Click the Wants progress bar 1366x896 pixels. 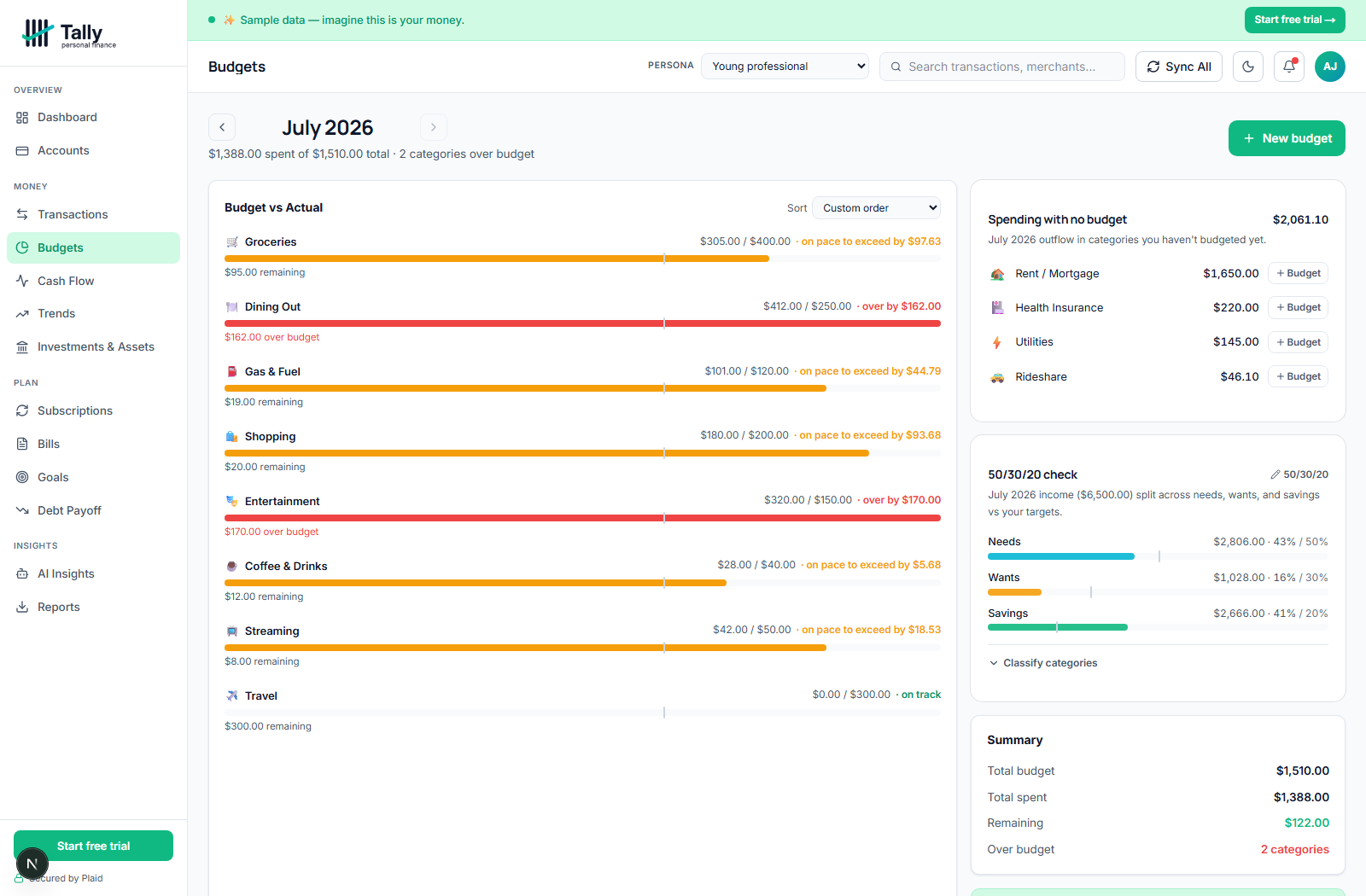tap(1158, 592)
